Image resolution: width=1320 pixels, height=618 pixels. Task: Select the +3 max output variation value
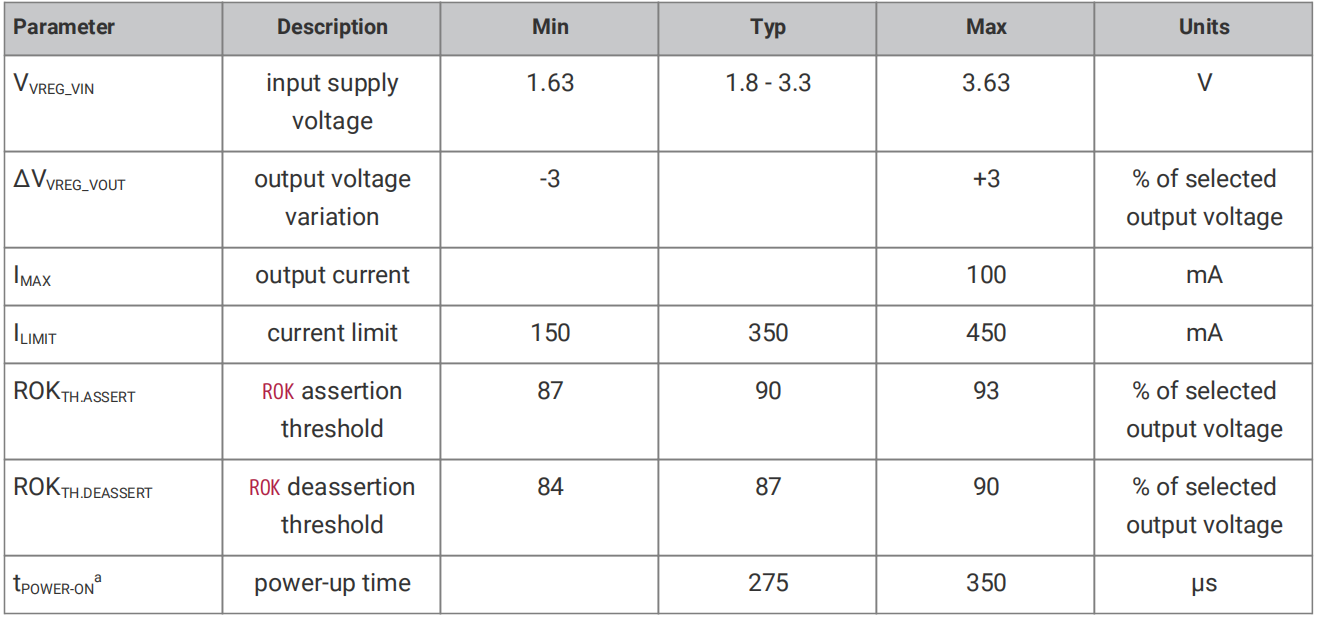[x=986, y=179]
